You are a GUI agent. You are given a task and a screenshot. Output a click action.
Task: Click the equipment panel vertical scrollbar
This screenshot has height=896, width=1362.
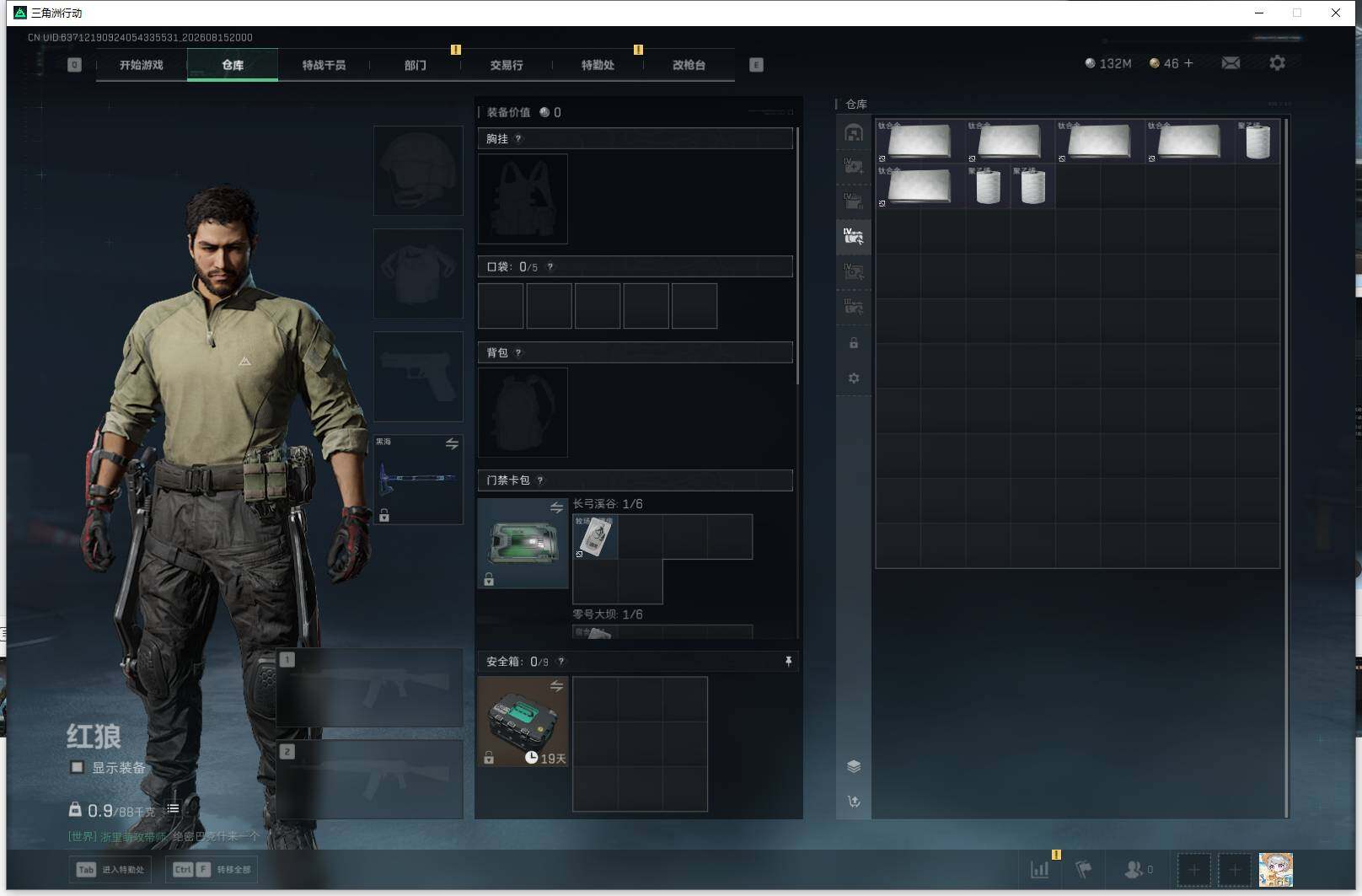click(797, 256)
